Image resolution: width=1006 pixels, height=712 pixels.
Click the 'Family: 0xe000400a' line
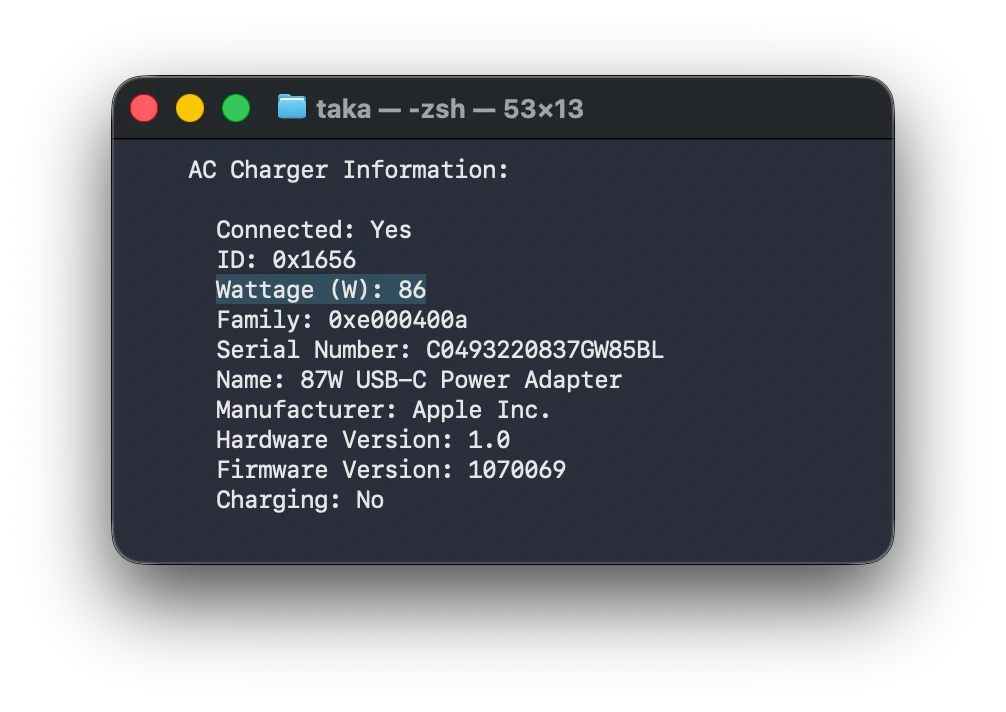click(342, 320)
